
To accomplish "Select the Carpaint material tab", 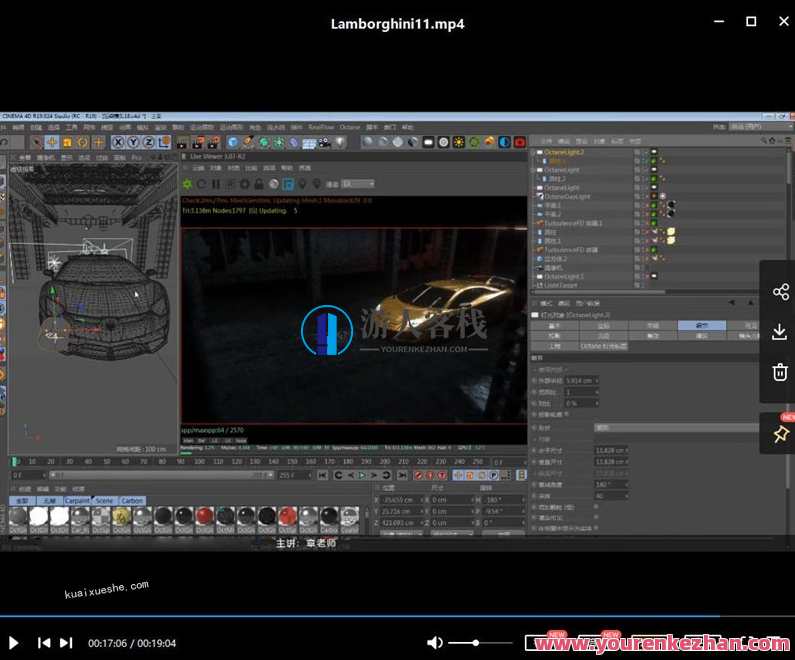I will [77, 500].
